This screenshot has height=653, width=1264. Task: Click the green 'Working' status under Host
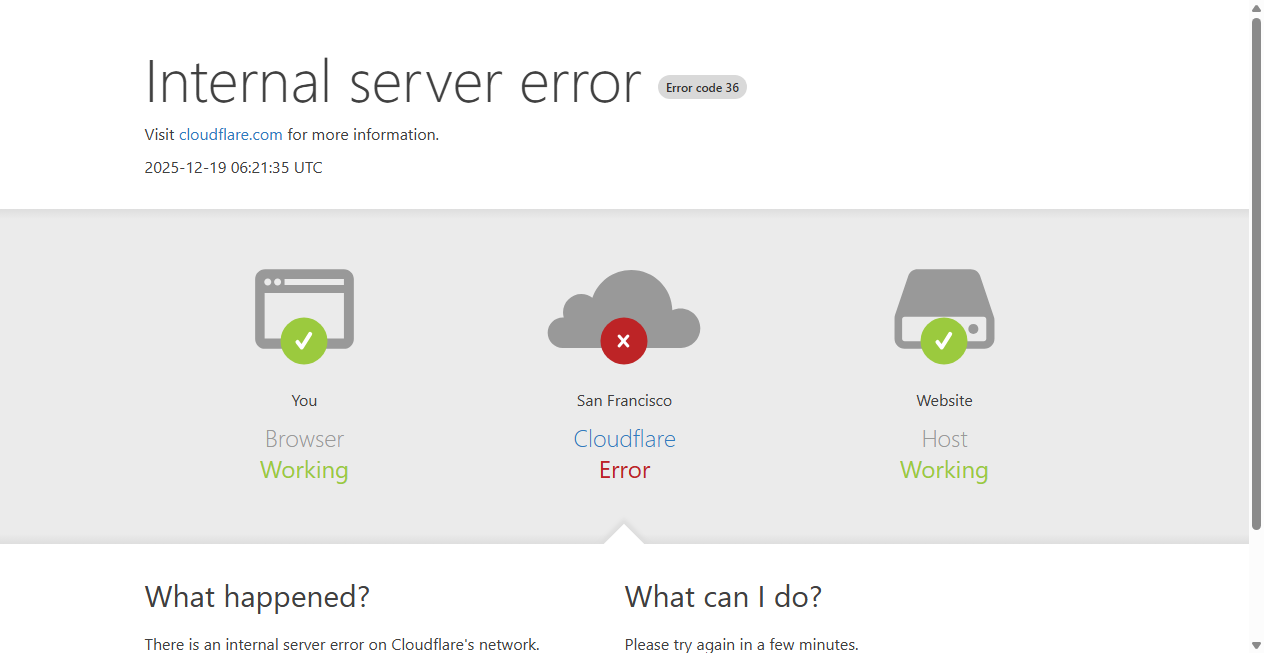coord(944,470)
